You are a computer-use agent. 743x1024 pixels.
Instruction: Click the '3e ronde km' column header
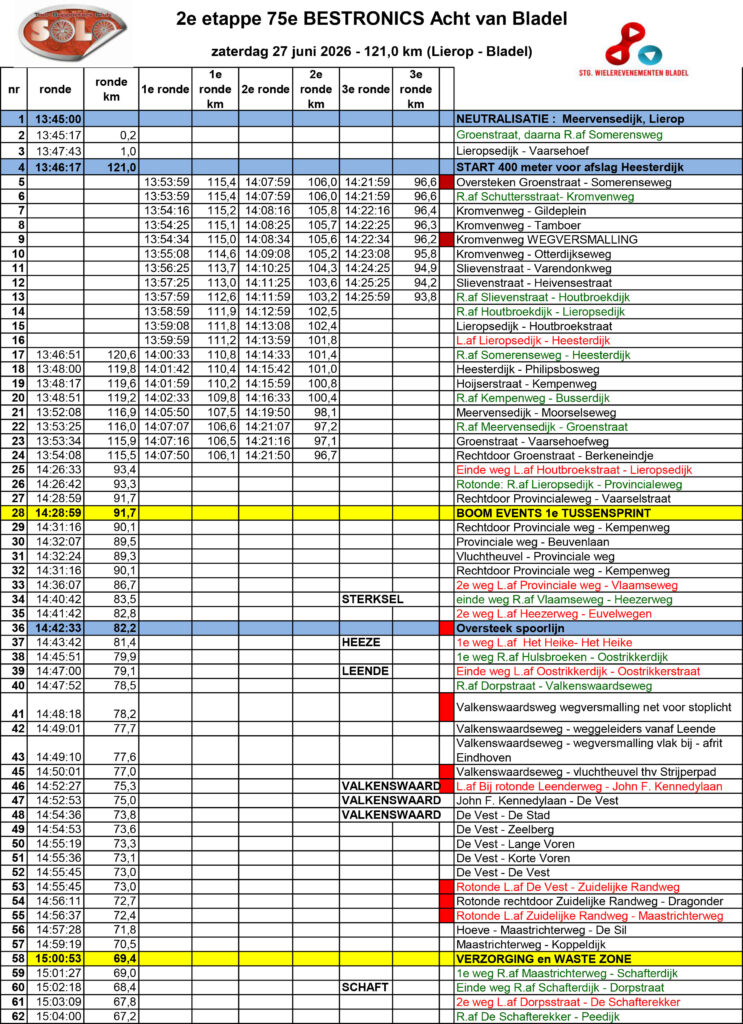[416, 89]
